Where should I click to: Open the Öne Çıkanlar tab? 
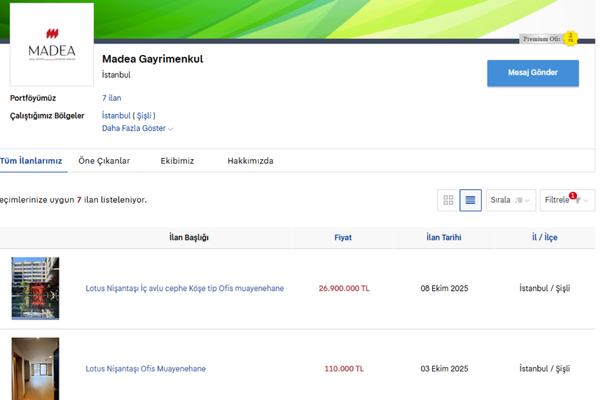104,161
